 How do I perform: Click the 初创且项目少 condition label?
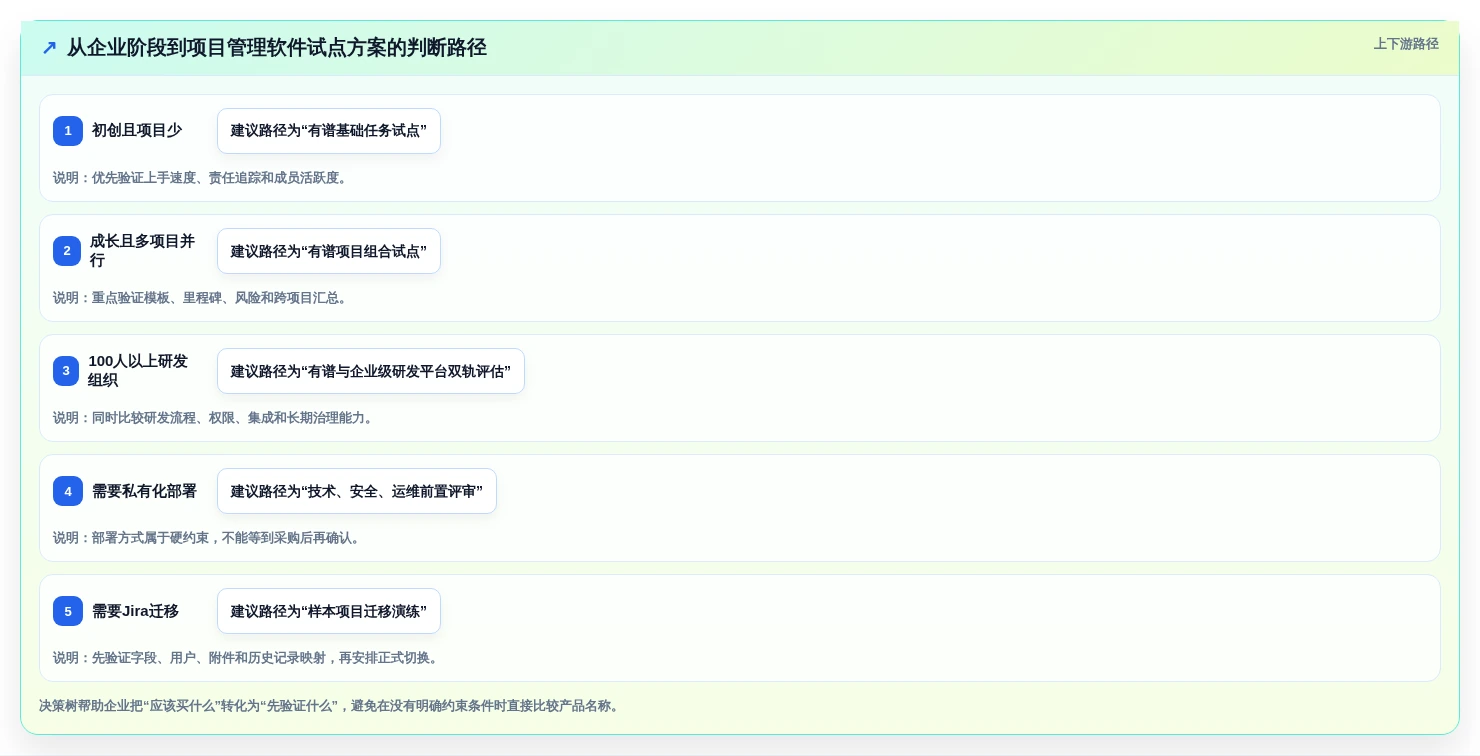[137, 131]
